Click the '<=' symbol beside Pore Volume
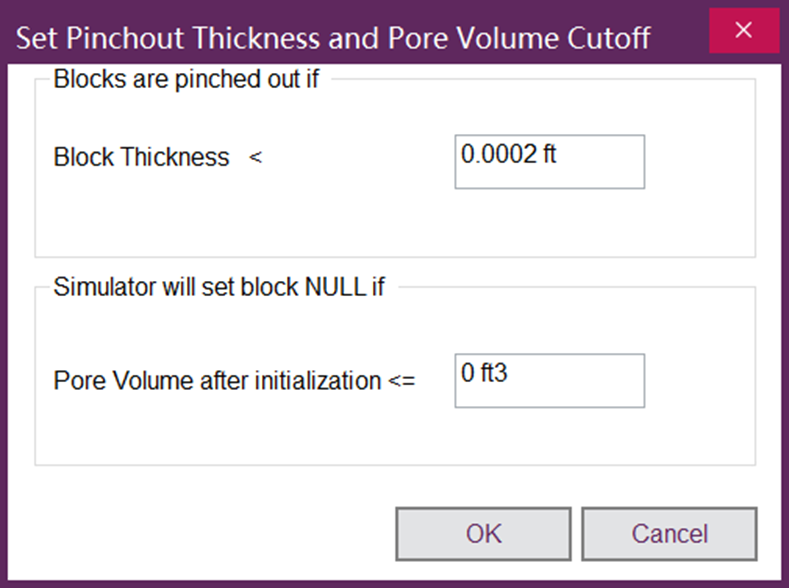 coord(401,381)
